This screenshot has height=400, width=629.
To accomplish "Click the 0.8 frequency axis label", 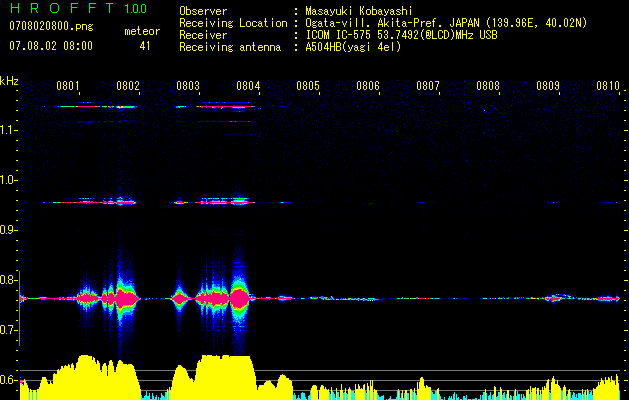I will 8,280.
